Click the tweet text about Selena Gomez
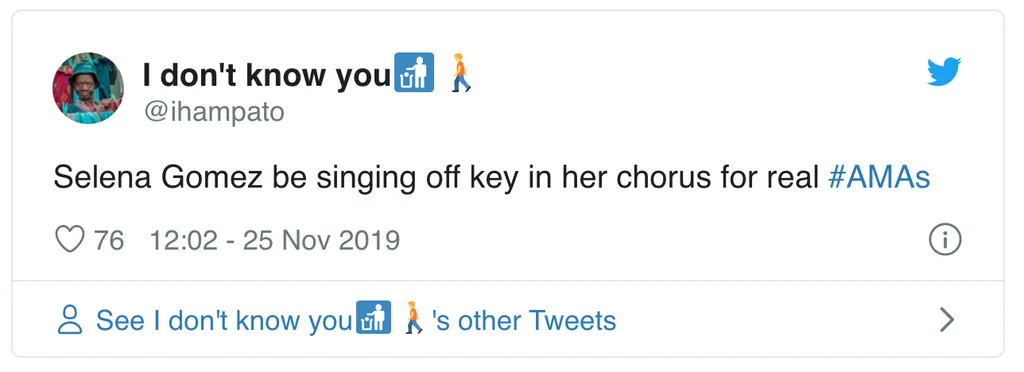 [x=491, y=178]
